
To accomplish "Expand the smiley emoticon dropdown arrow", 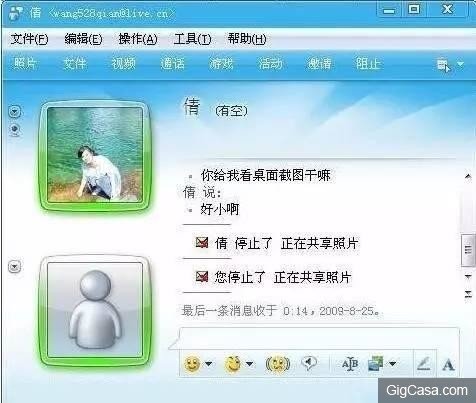I will 208,364.
